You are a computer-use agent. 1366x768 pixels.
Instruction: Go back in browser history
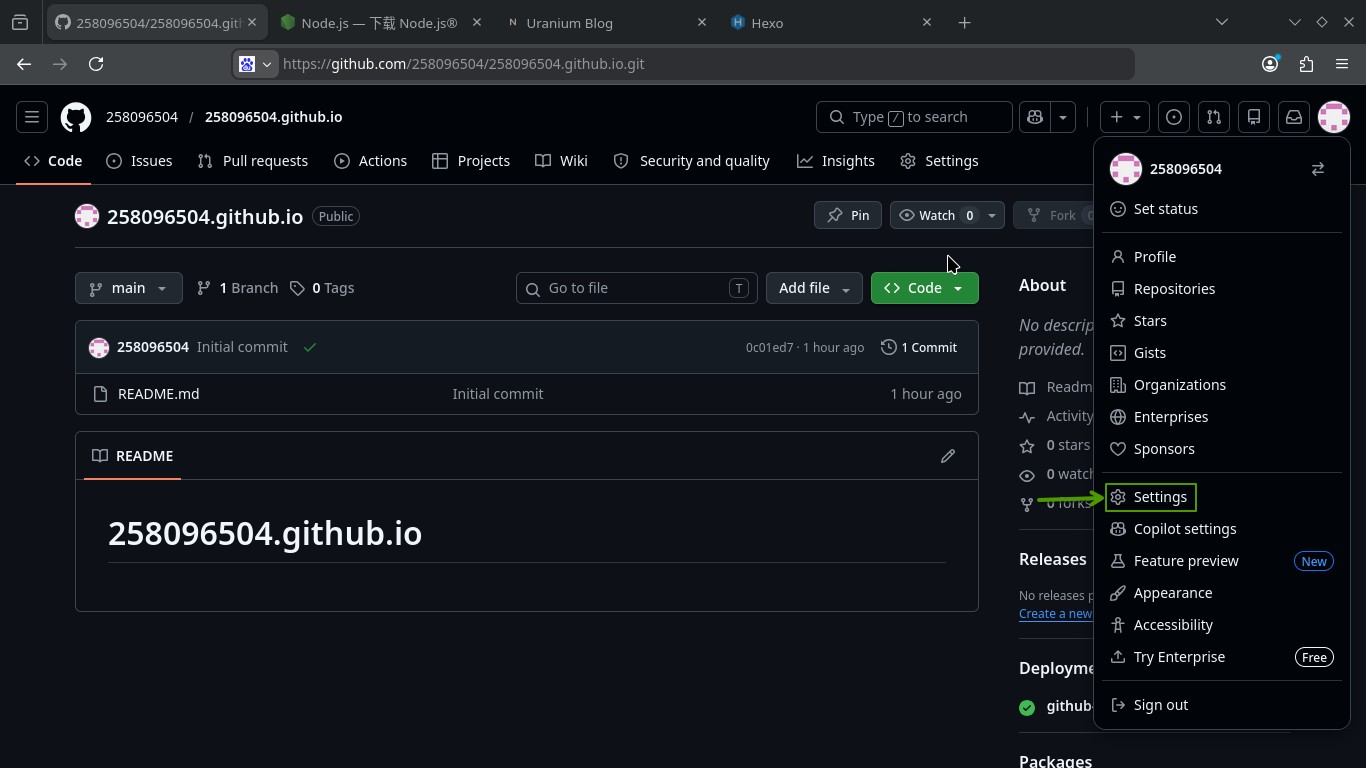tap(24, 64)
